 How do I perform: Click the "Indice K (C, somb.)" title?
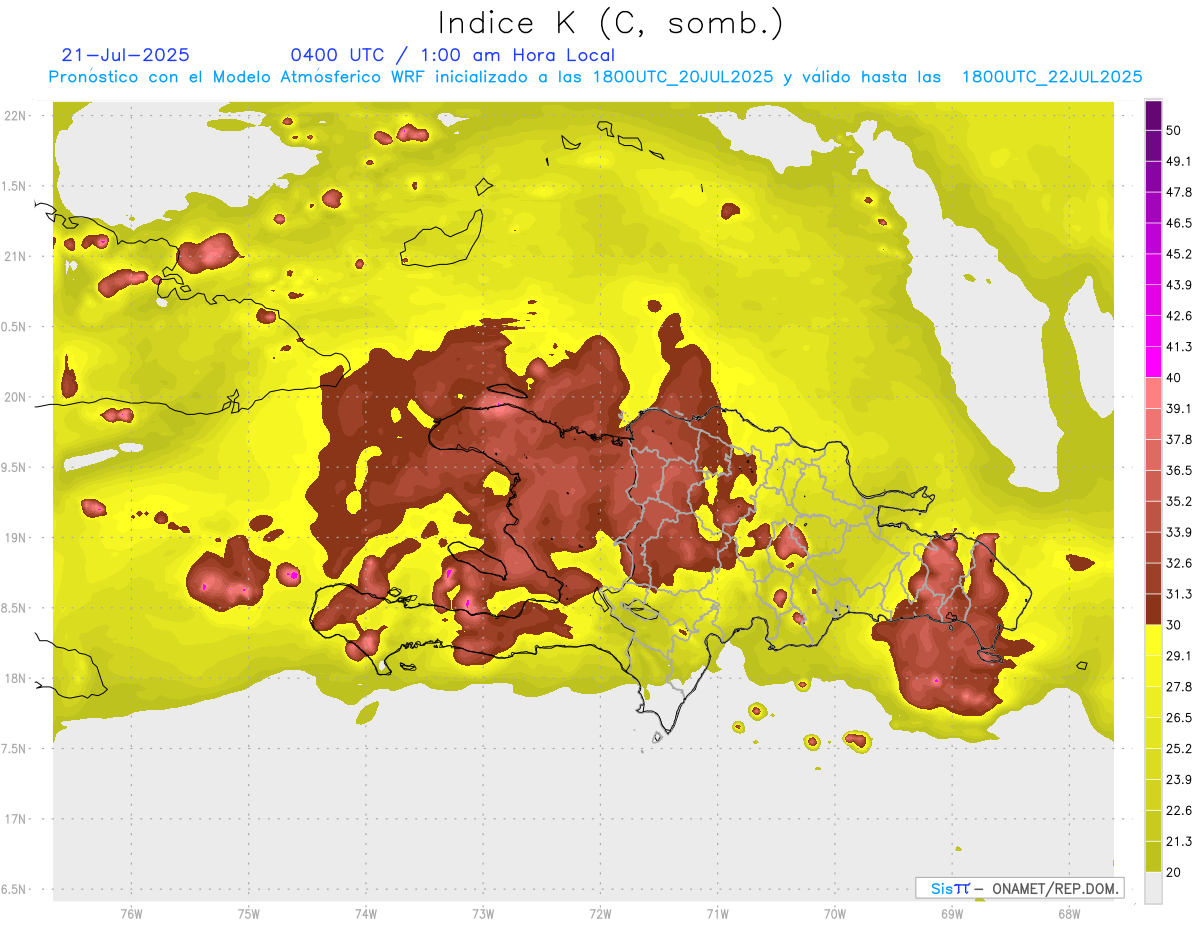pos(610,23)
